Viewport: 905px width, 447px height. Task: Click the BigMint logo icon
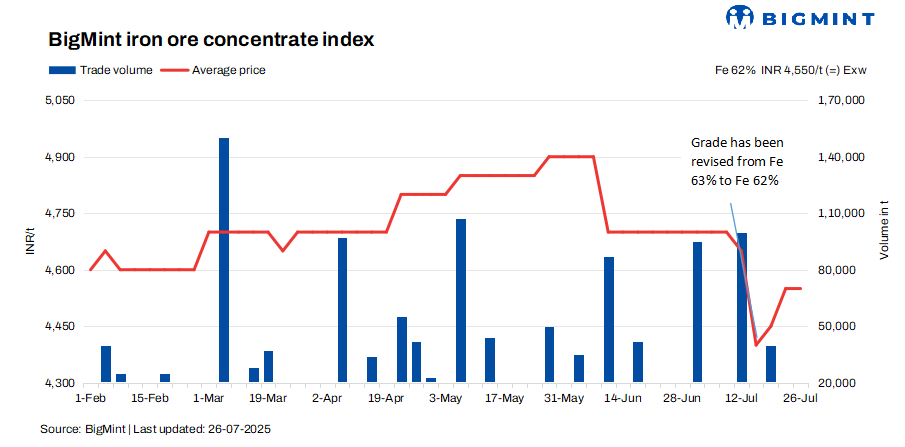[x=740, y=17]
